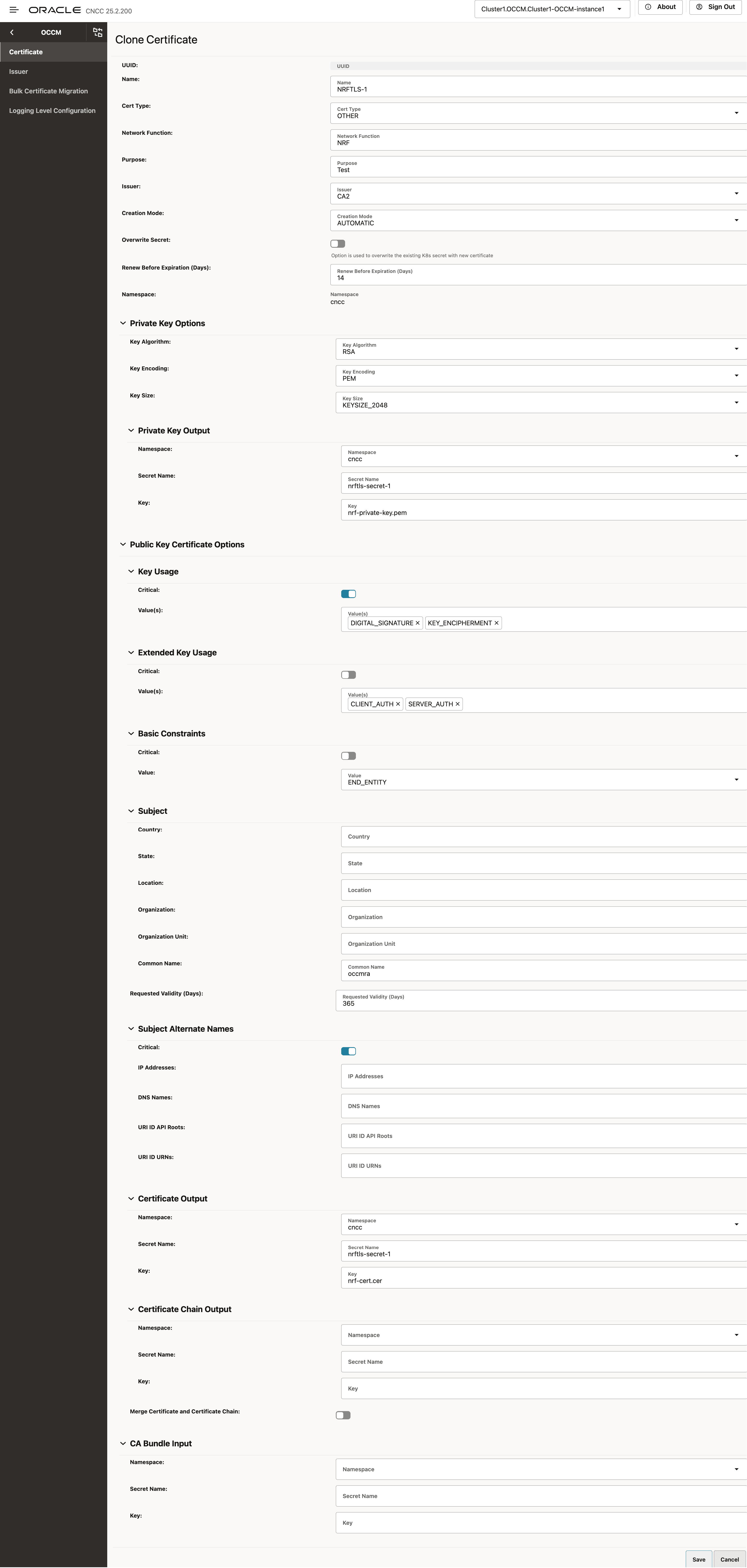Remove the CLIENT_AUTH extended key usage chip
Screen dimensions: 747x1568
click(398, 704)
